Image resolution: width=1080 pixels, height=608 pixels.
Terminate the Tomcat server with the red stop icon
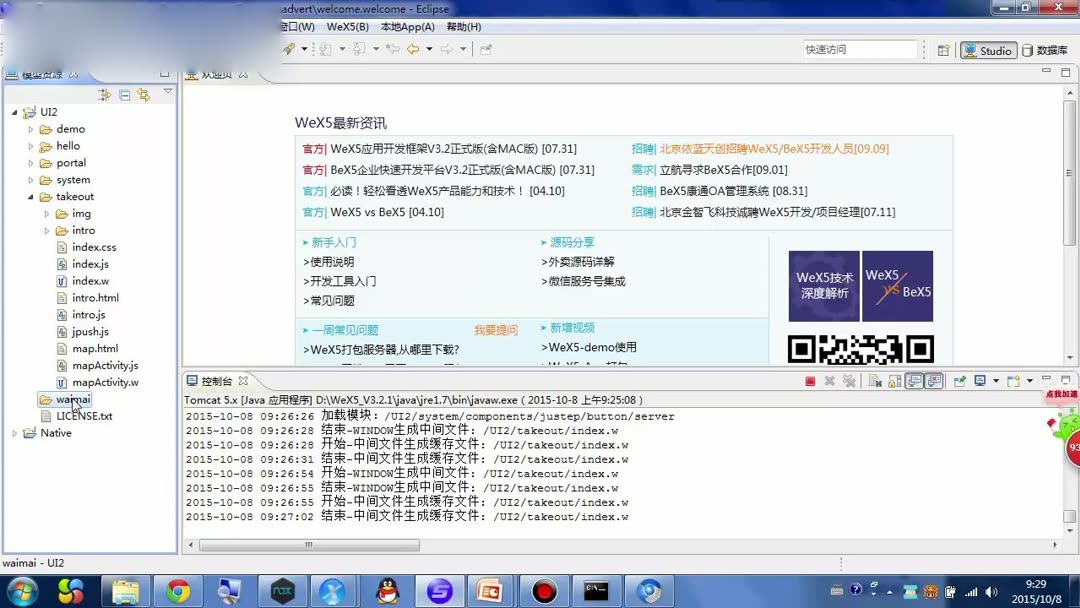click(811, 381)
